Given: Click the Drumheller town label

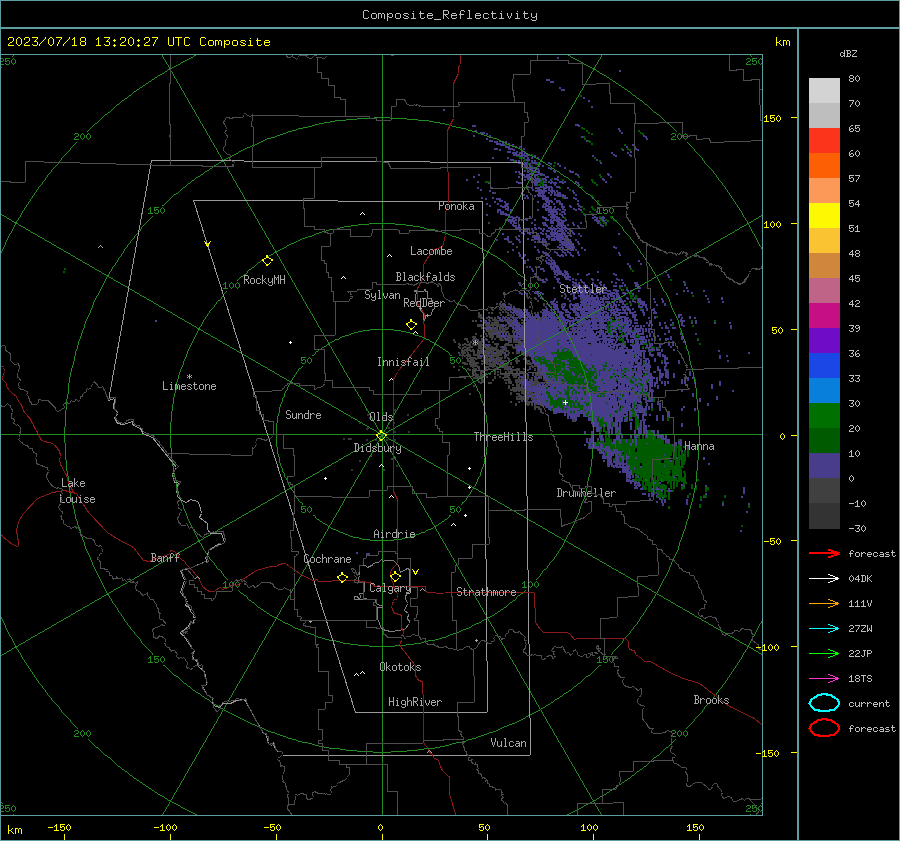Looking at the screenshot, I should pyautogui.click(x=586, y=493).
